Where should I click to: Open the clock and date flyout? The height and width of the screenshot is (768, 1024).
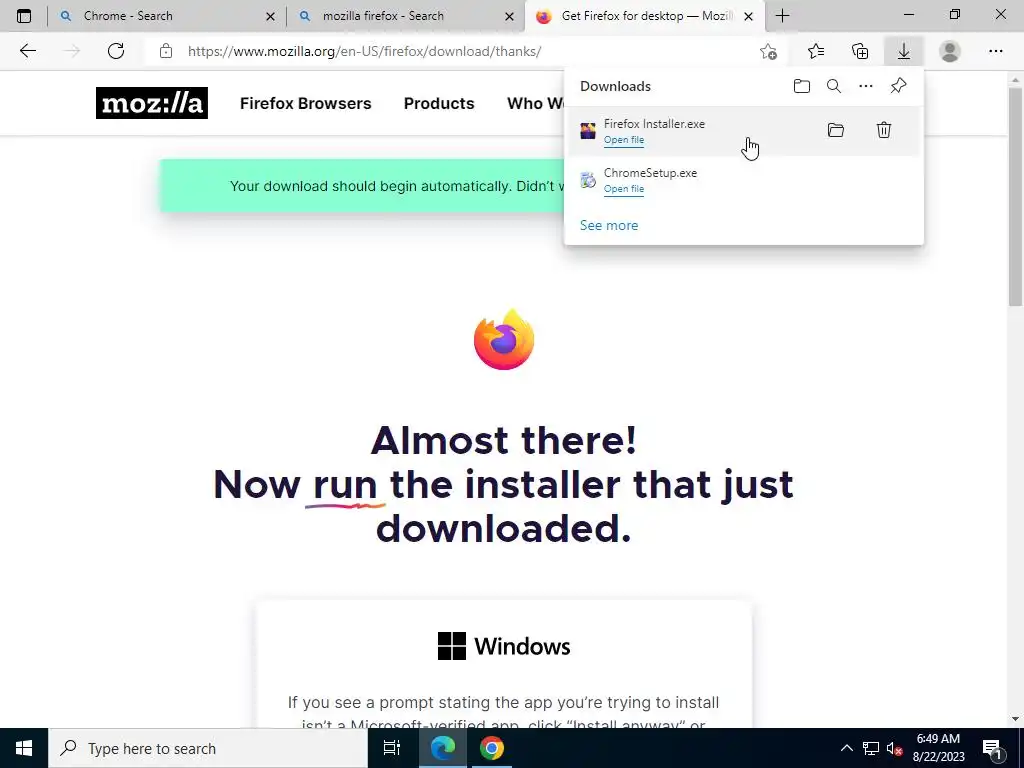tap(938, 748)
